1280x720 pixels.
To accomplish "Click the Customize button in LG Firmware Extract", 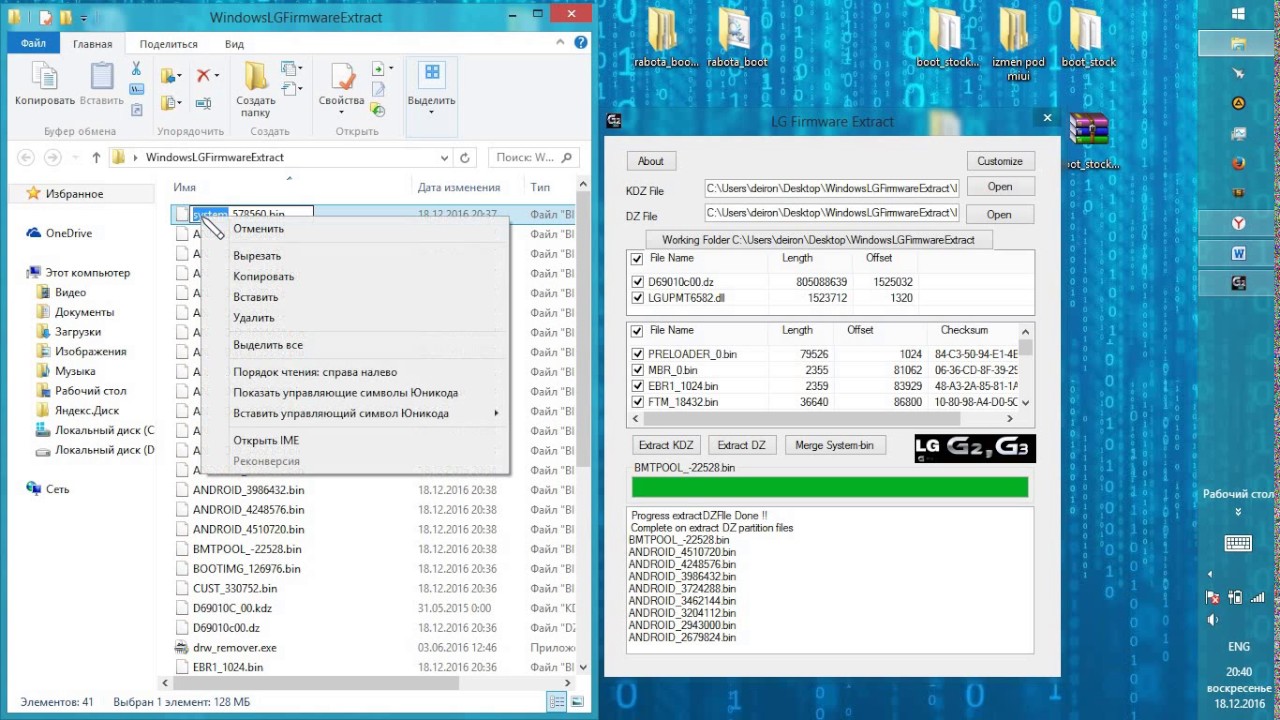I will (1000, 161).
